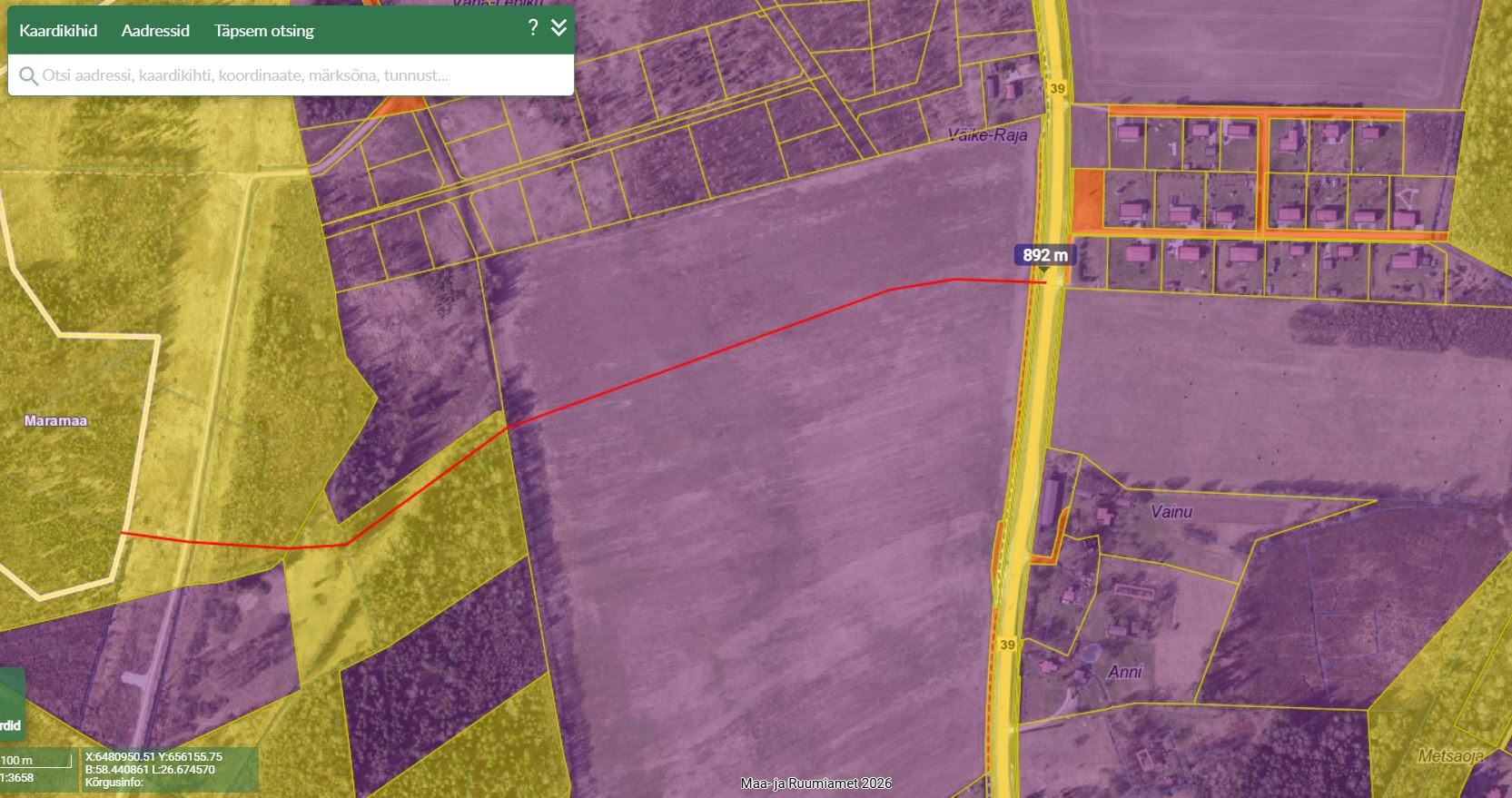This screenshot has height=798, width=1512.
Task: Click the road 39 shield near Anni
Action: coord(1007,645)
